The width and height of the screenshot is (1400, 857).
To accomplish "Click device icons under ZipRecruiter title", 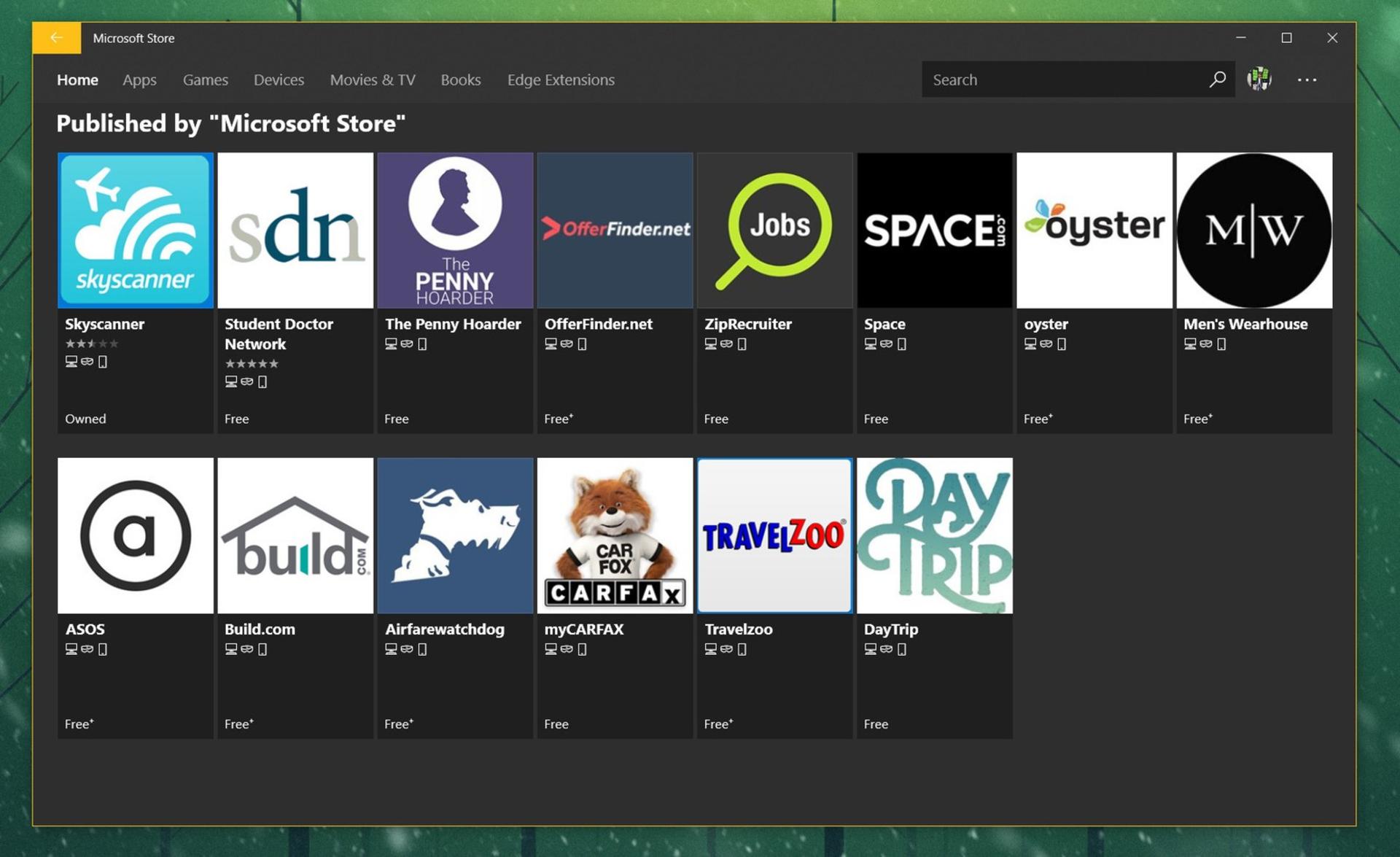I will 726,344.
